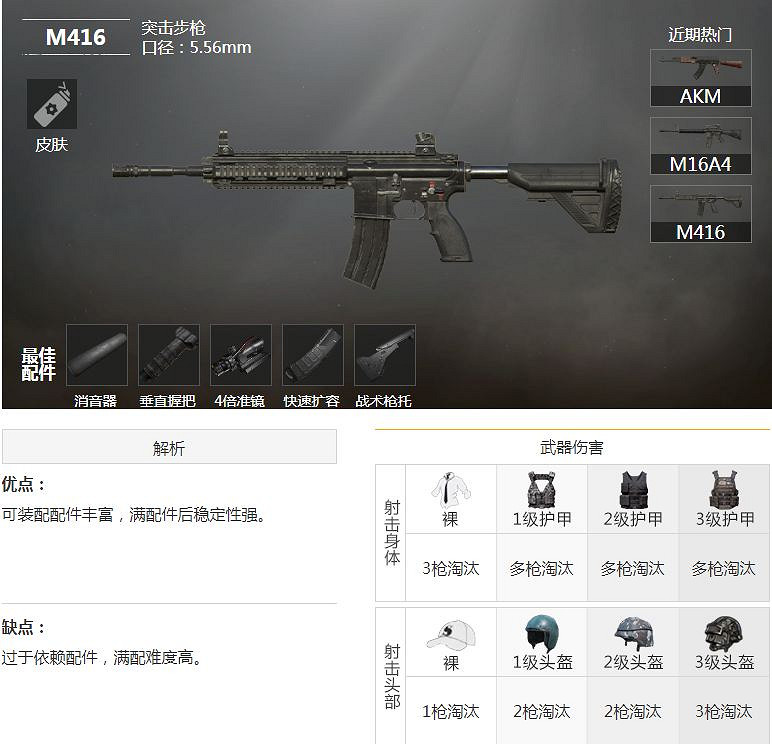Open the 皮肤 skin spray-can icon
772x744 pixels.
point(52,104)
